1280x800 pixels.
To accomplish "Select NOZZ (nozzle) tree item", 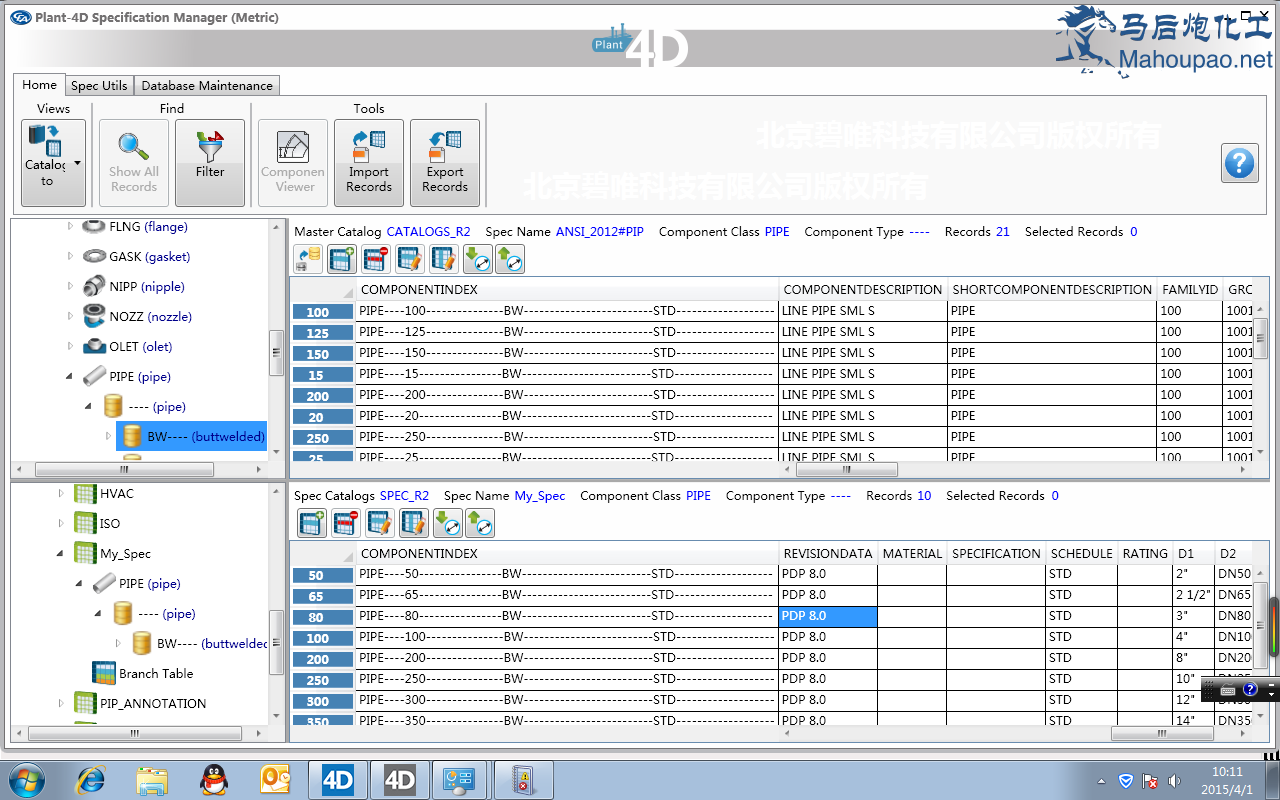I will (x=150, y=316).
